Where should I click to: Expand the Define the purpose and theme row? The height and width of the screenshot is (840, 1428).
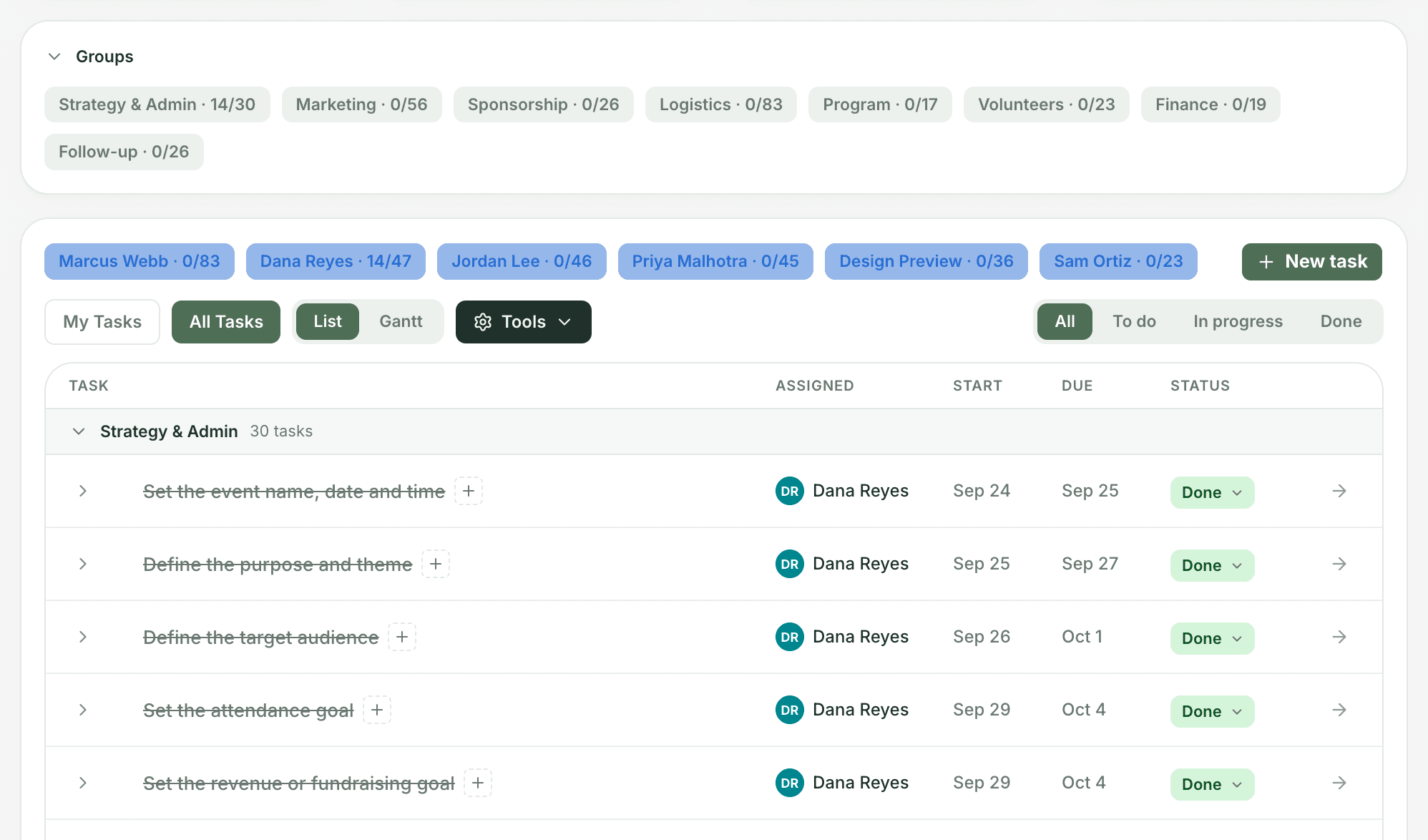click(x=83, y=564)
